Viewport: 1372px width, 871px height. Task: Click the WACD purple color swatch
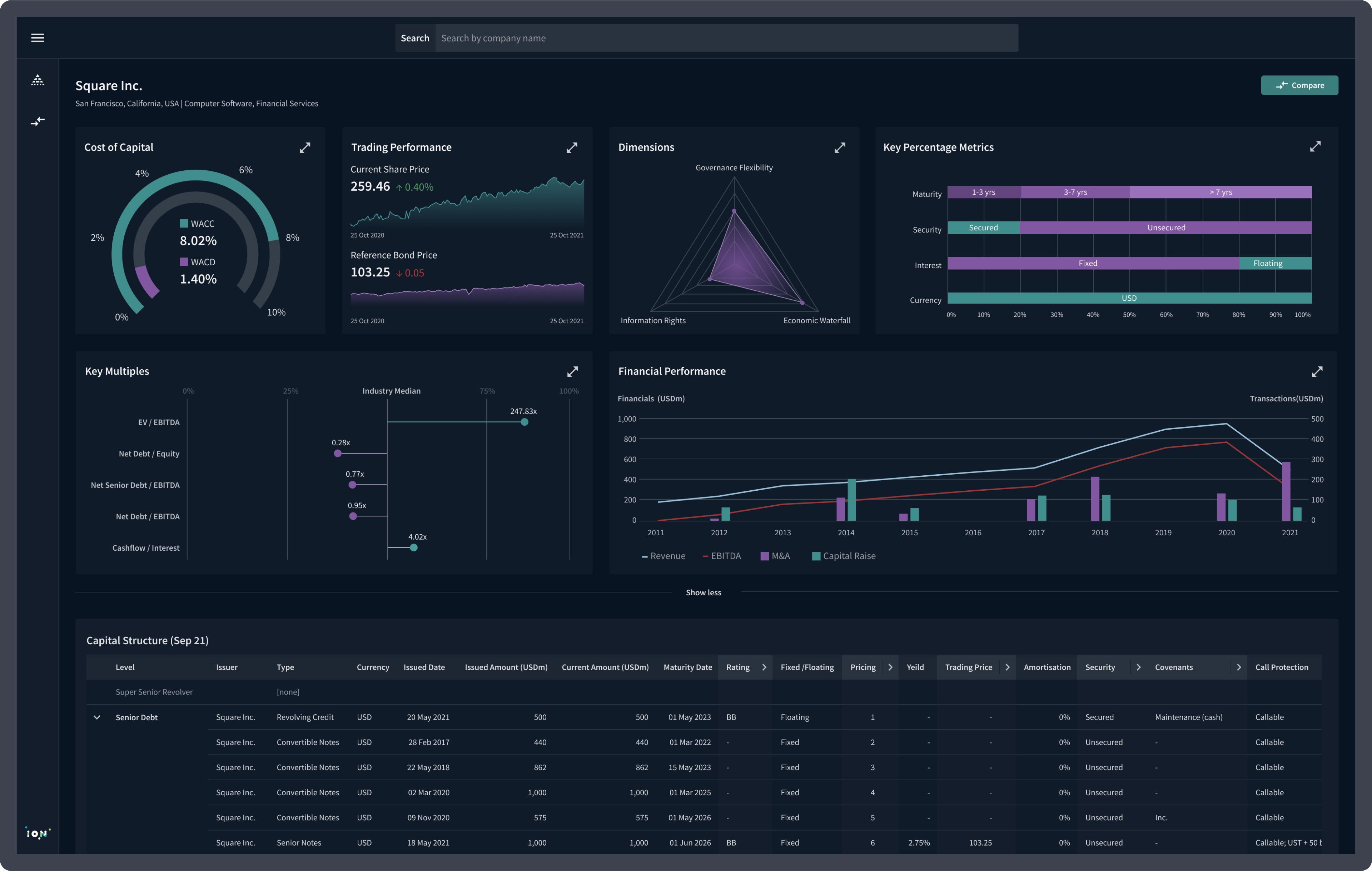(x=184, y=262)
